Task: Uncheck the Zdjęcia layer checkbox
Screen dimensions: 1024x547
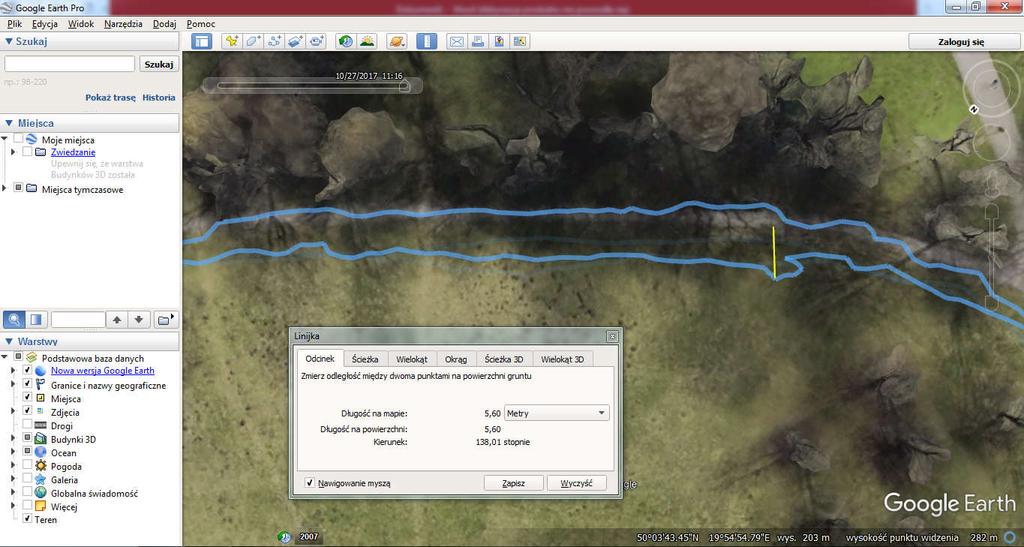Action: [x=27, y=411]
